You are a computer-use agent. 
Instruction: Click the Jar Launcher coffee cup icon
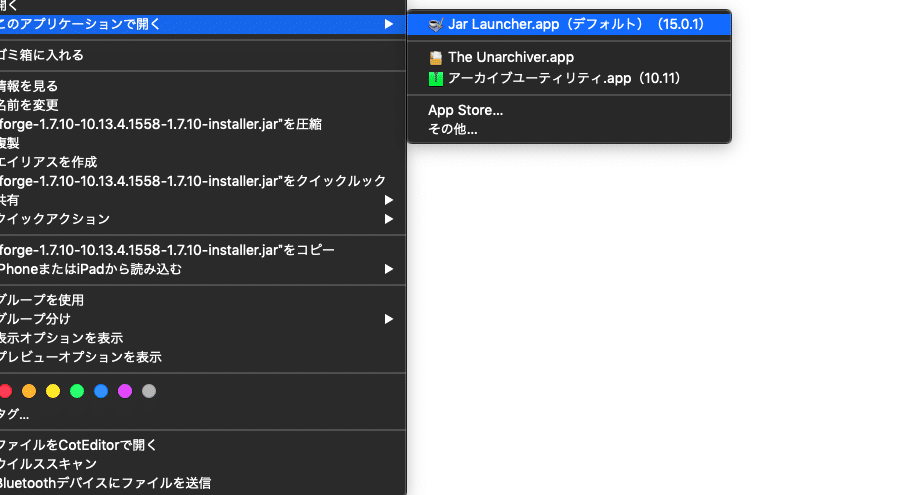coord(436,25)
